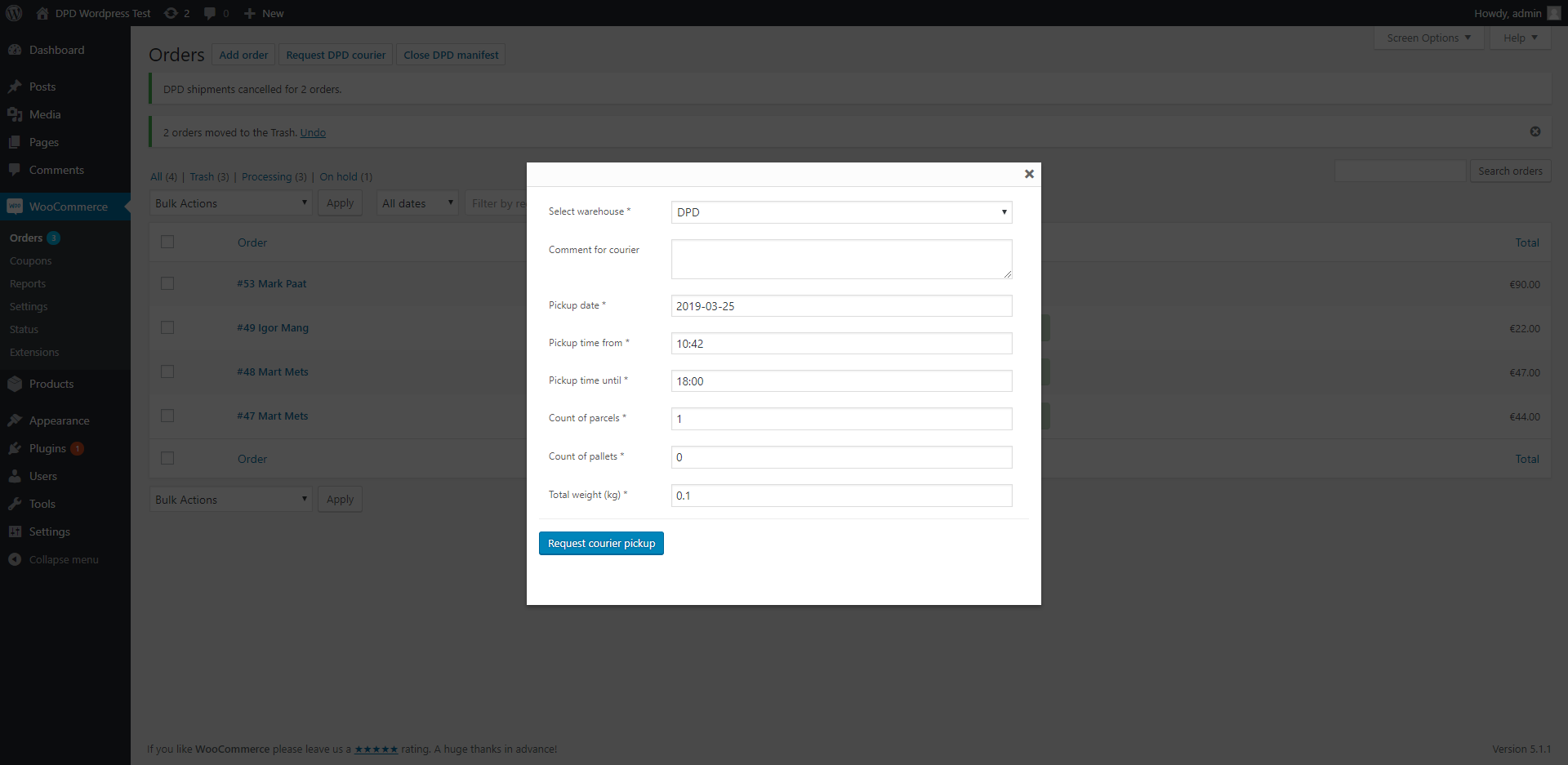Click the Media icon in sidebar
The width and height of the screenshot is (1568, 765).
[x=15, y=114]
